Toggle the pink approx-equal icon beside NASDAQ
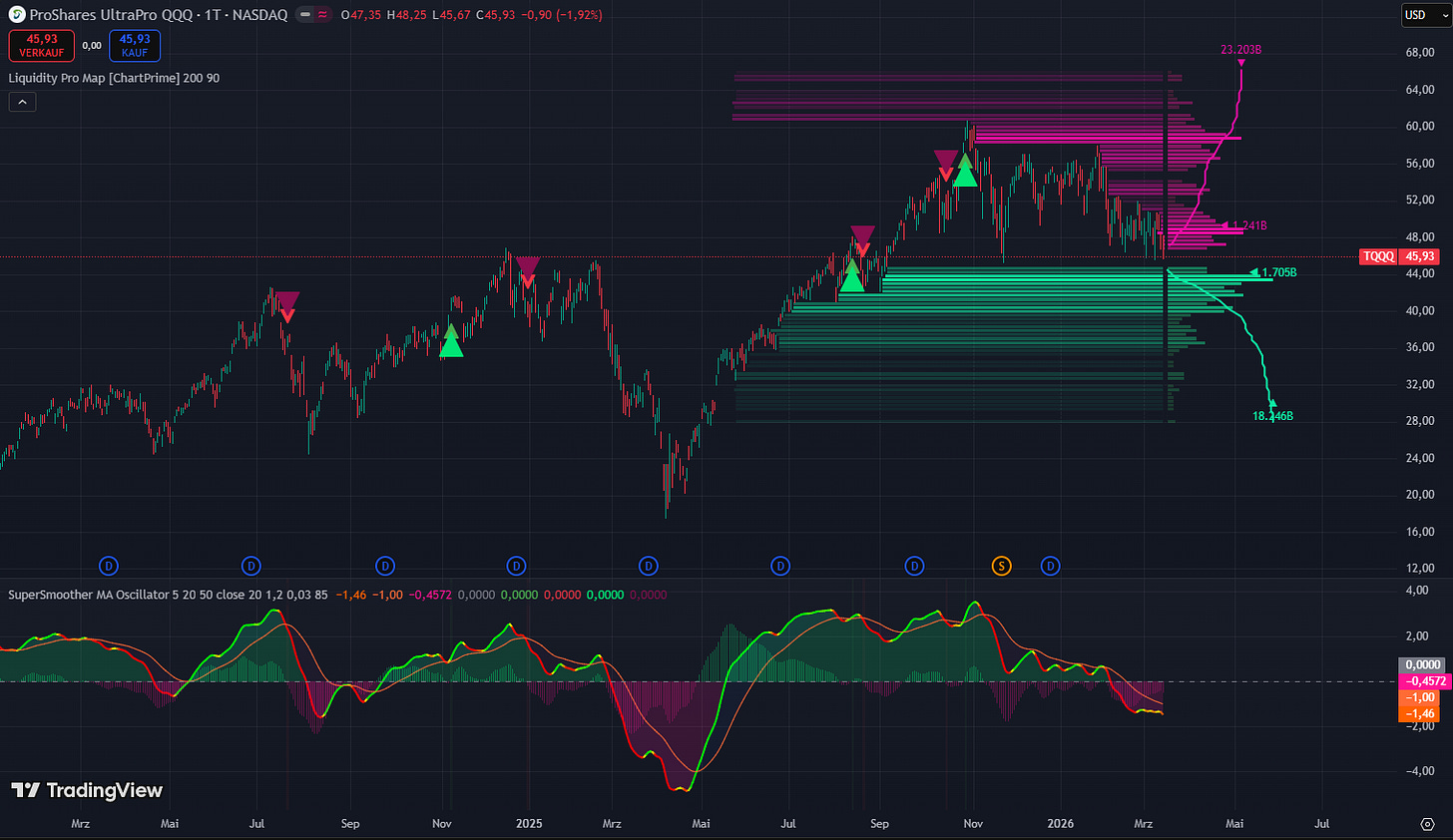 tap(323, 15)
